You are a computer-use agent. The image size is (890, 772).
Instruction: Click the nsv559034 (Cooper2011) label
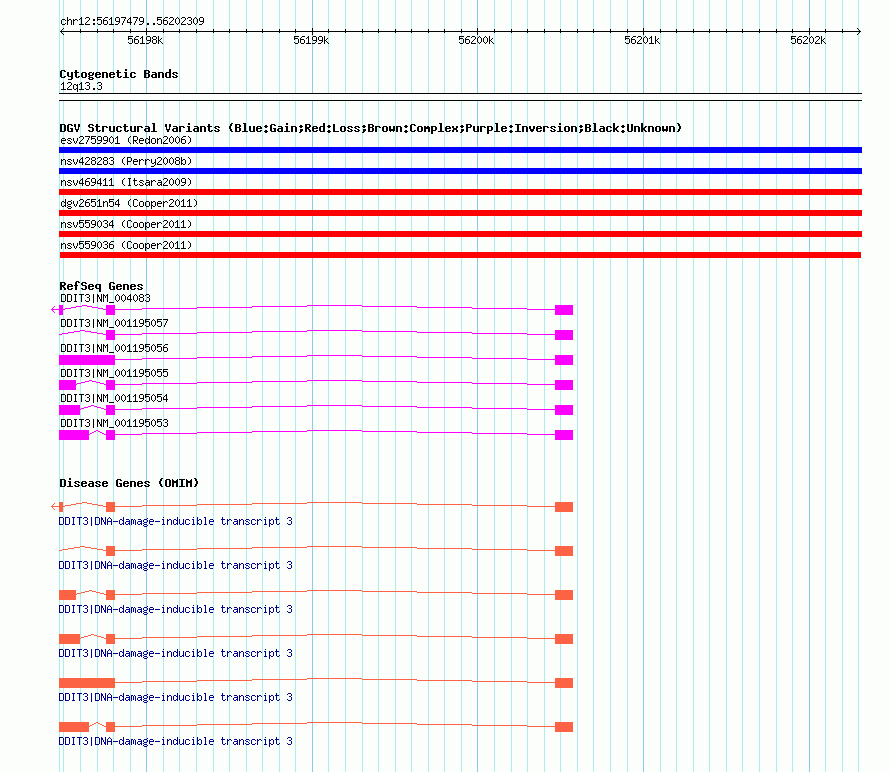[x=126, y=224]
